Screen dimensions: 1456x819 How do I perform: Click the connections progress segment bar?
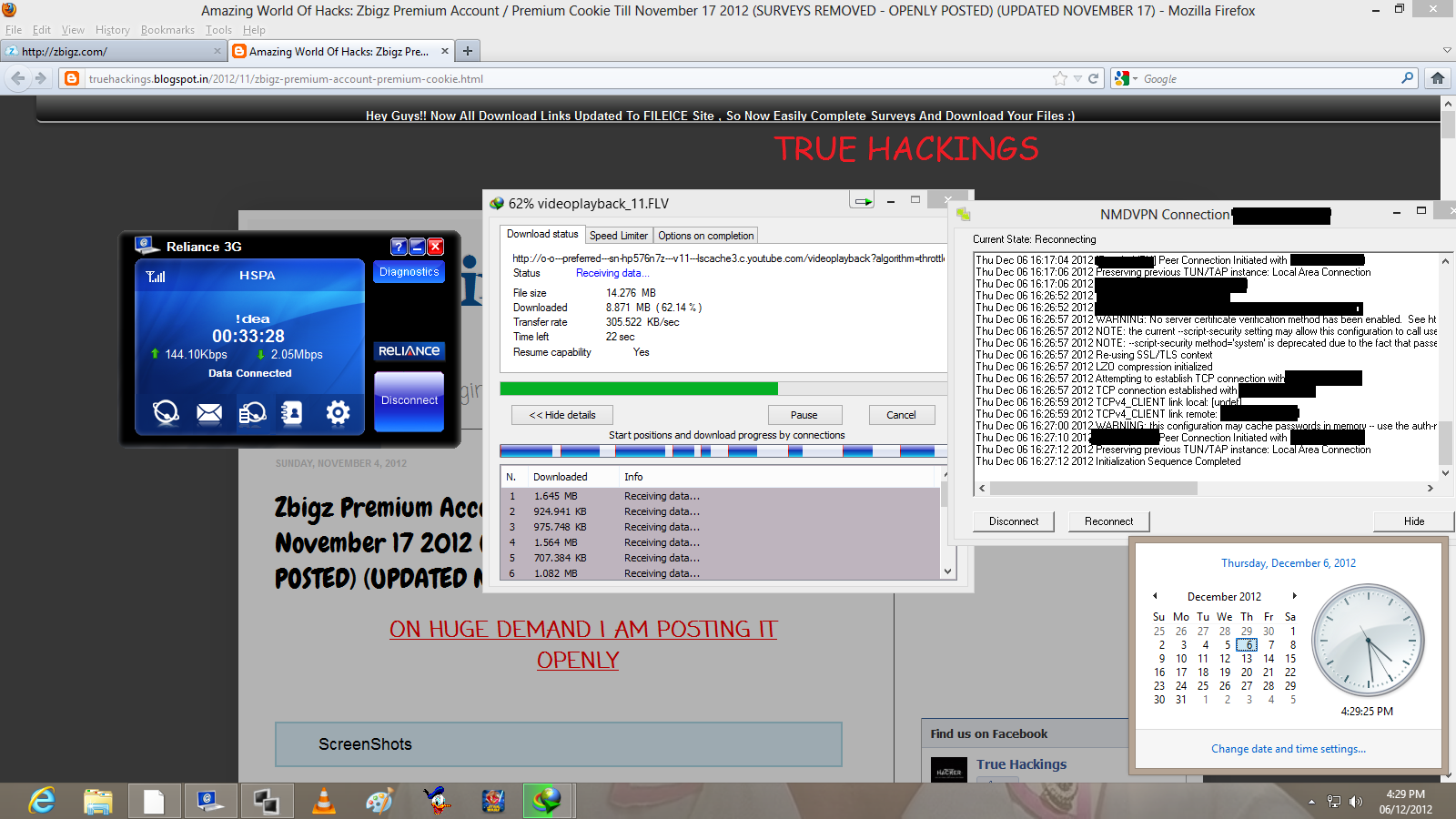point(723,451)
